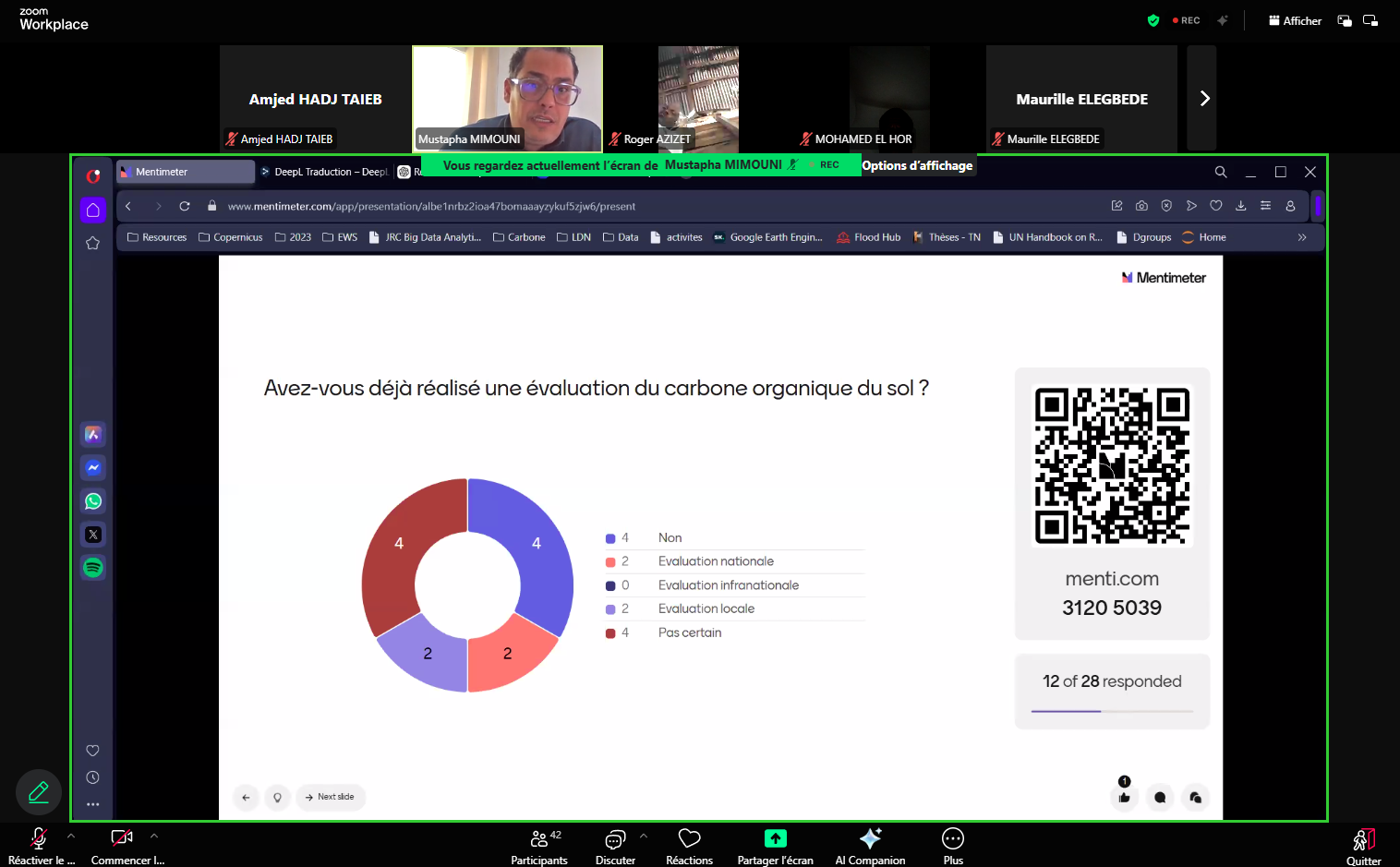This screenshot has width=1400, height=867.
Task: Click the responses progress bar
Action: 1112,711
